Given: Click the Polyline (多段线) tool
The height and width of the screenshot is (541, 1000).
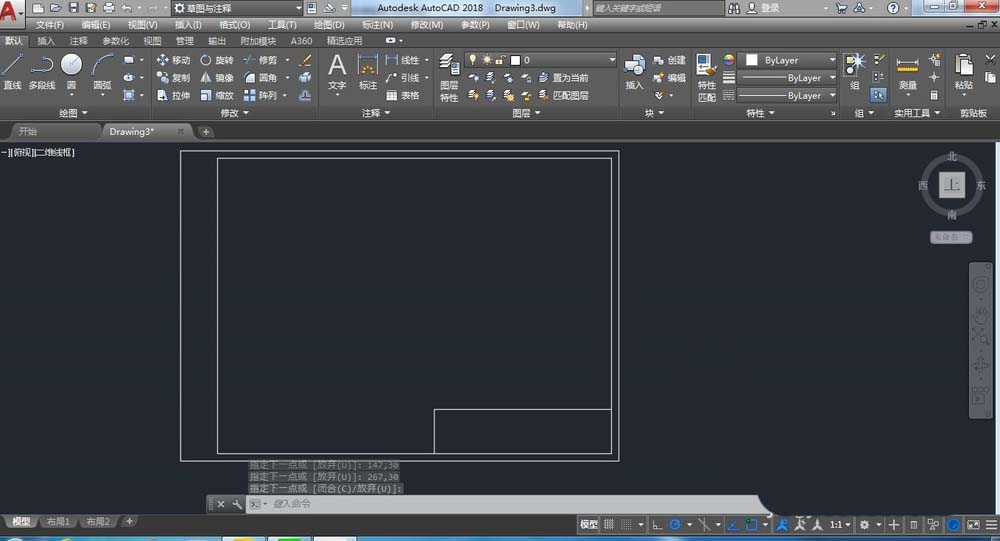Looking at the screenshot, I should (41, 70).
